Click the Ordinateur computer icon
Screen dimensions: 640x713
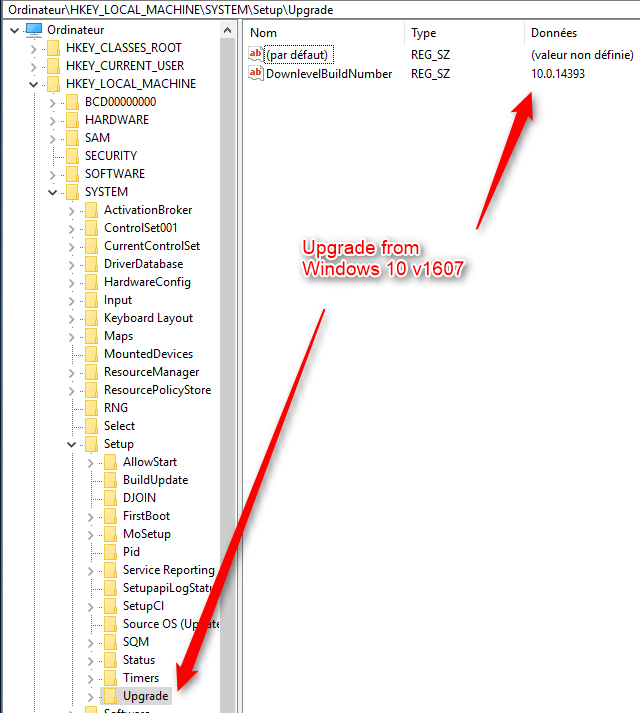(34, 30)
